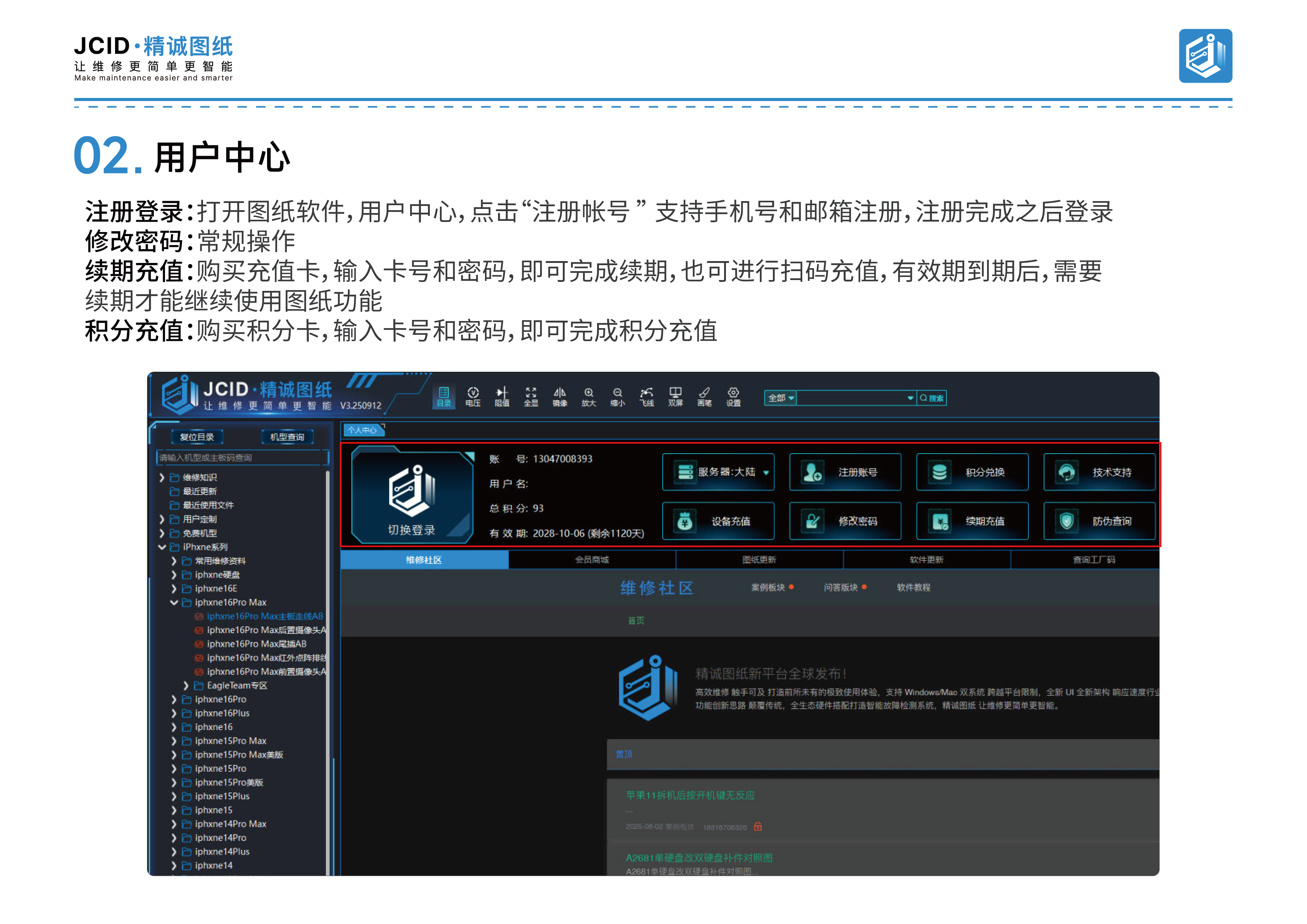Click the 续期充值 button

point(972,521)
